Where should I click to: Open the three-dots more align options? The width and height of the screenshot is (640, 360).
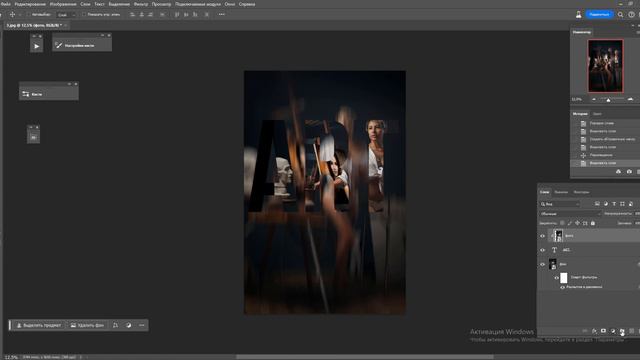pyautogui.click(x=222, y=14)
